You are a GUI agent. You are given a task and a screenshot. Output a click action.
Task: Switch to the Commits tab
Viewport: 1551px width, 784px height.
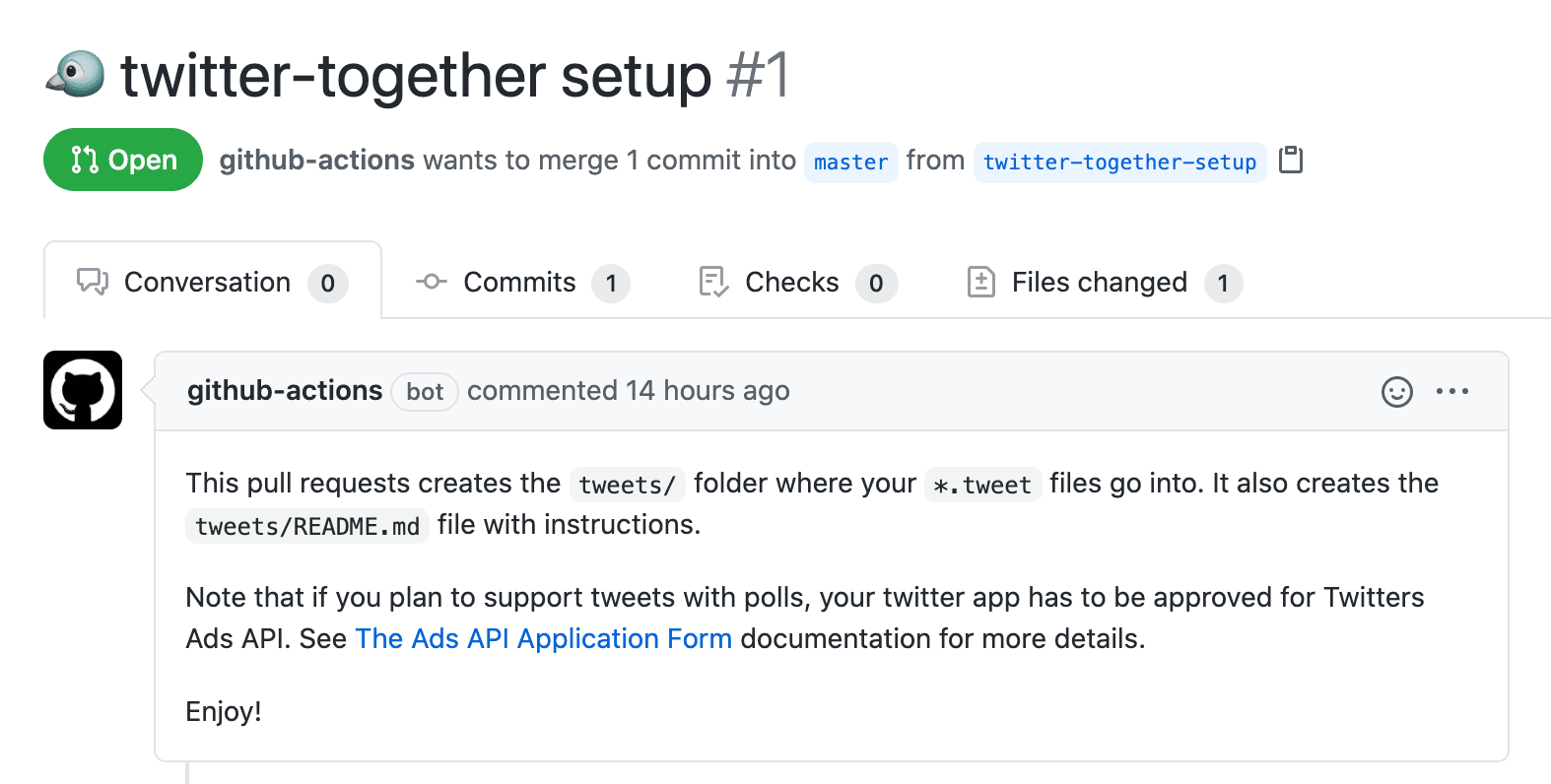click(519, 282)
